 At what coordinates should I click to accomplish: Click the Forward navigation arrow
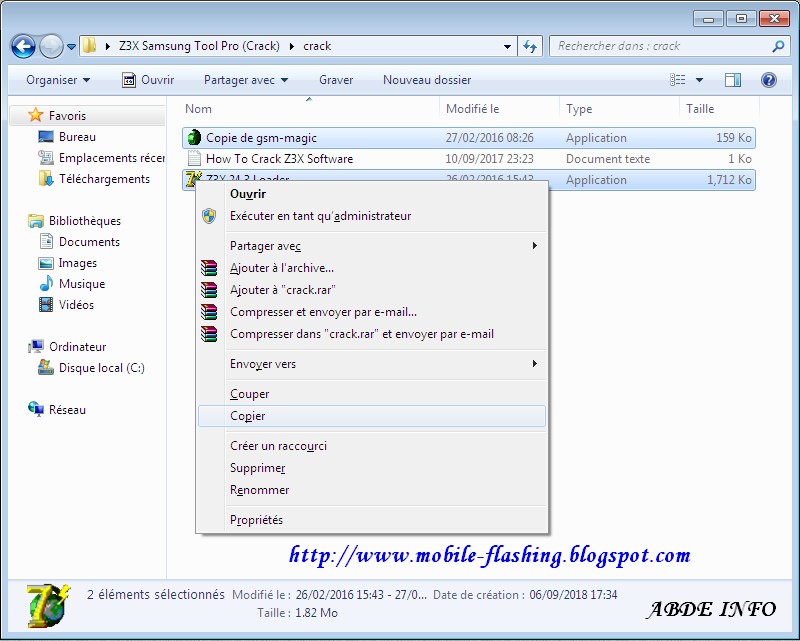pos(52,46)
